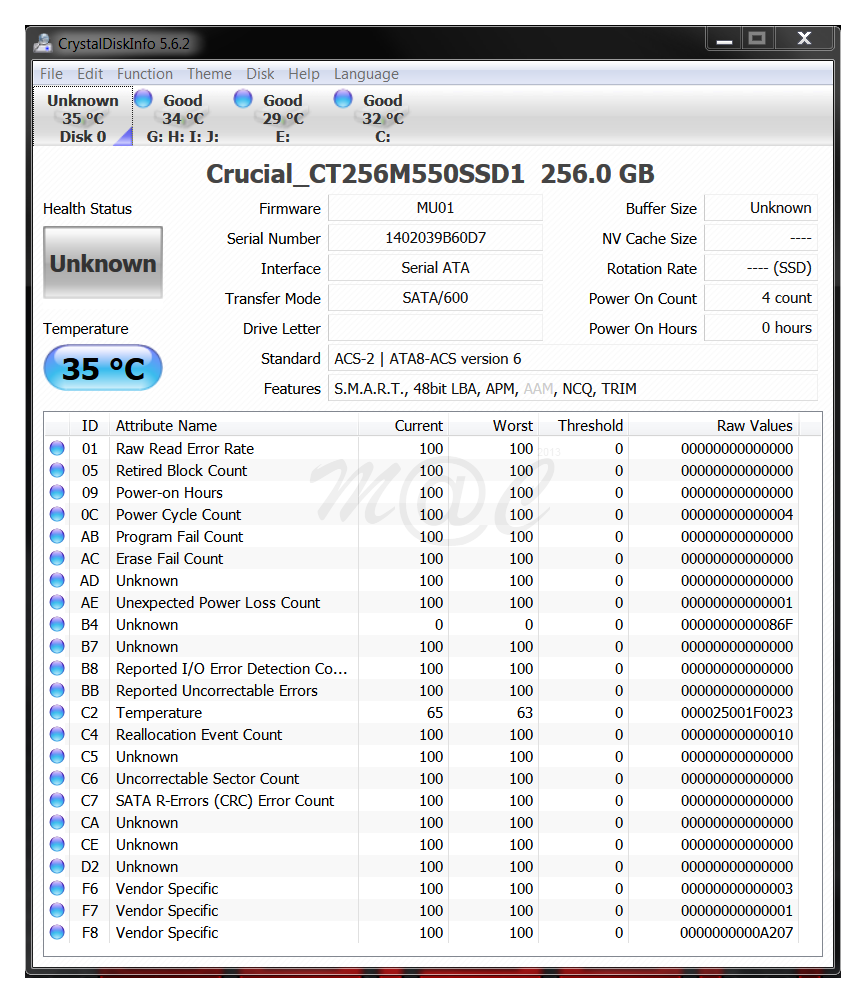Click the Crucial_CT256M550SSD1 256.0 GB model title
Viewport: 866px width, 1003px height.
click(x=430, y=174)
